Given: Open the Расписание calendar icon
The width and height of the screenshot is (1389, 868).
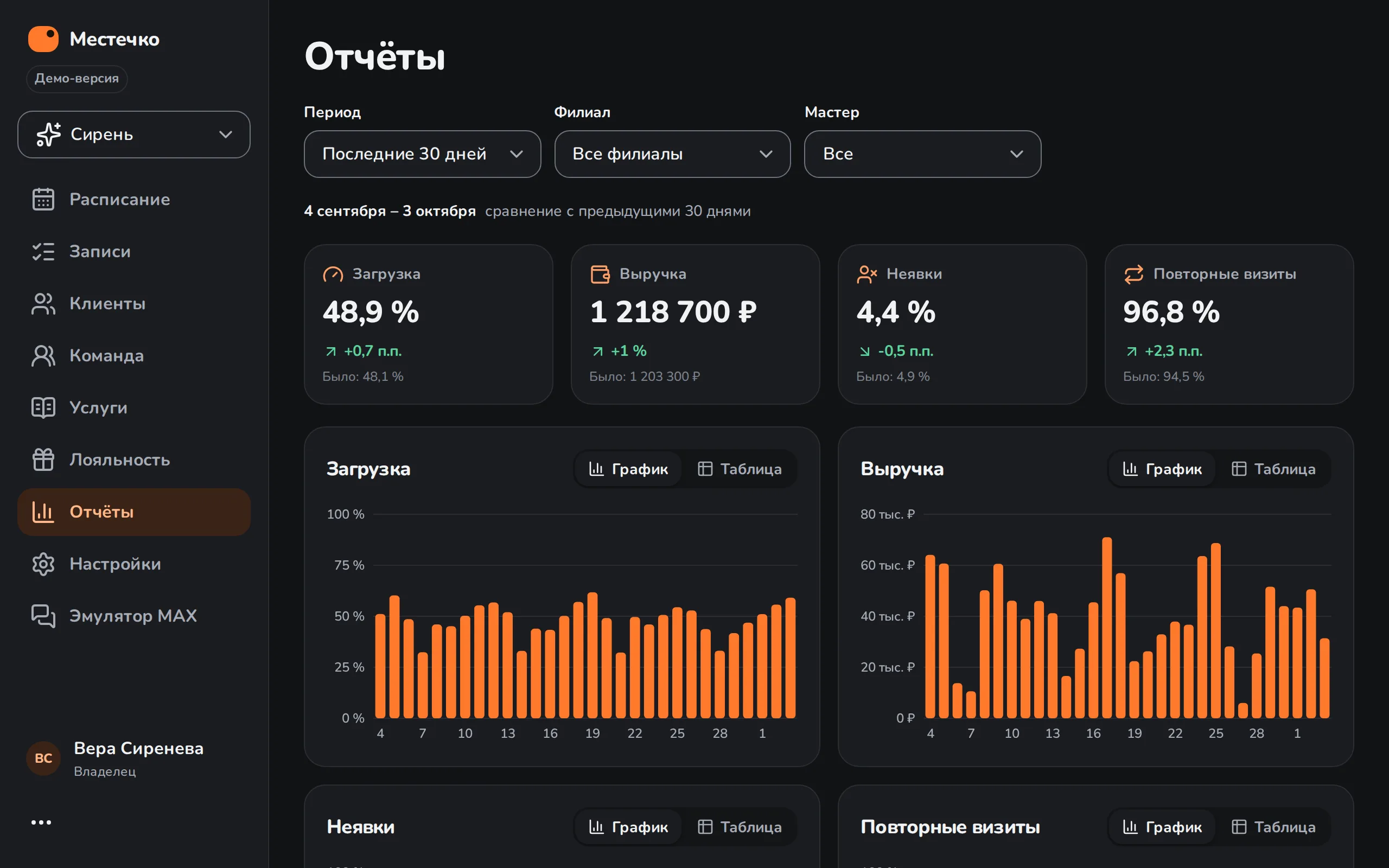Looking at the screenshot, I should coord(43,199).
